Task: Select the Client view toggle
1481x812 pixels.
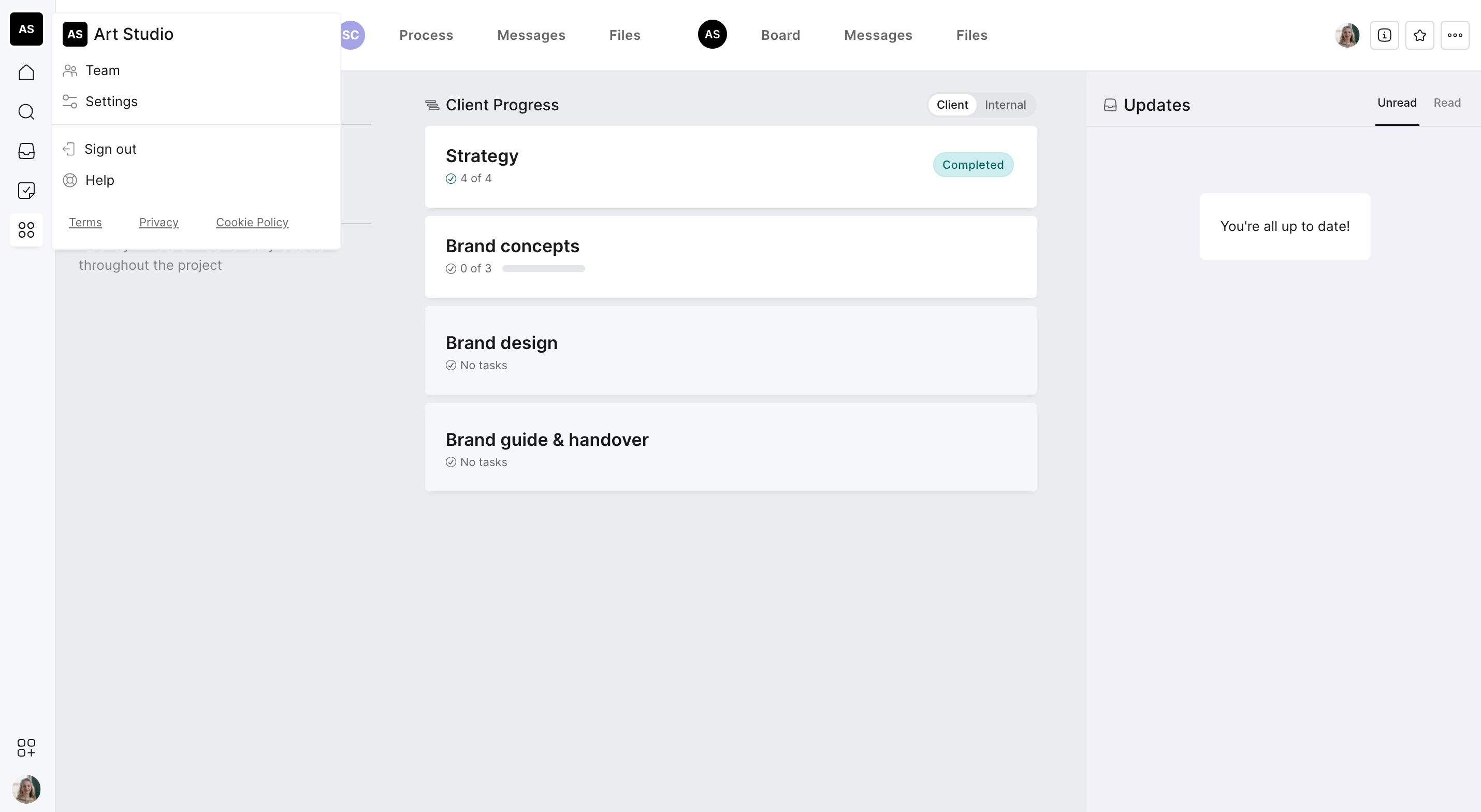Action: click(952, 105)
